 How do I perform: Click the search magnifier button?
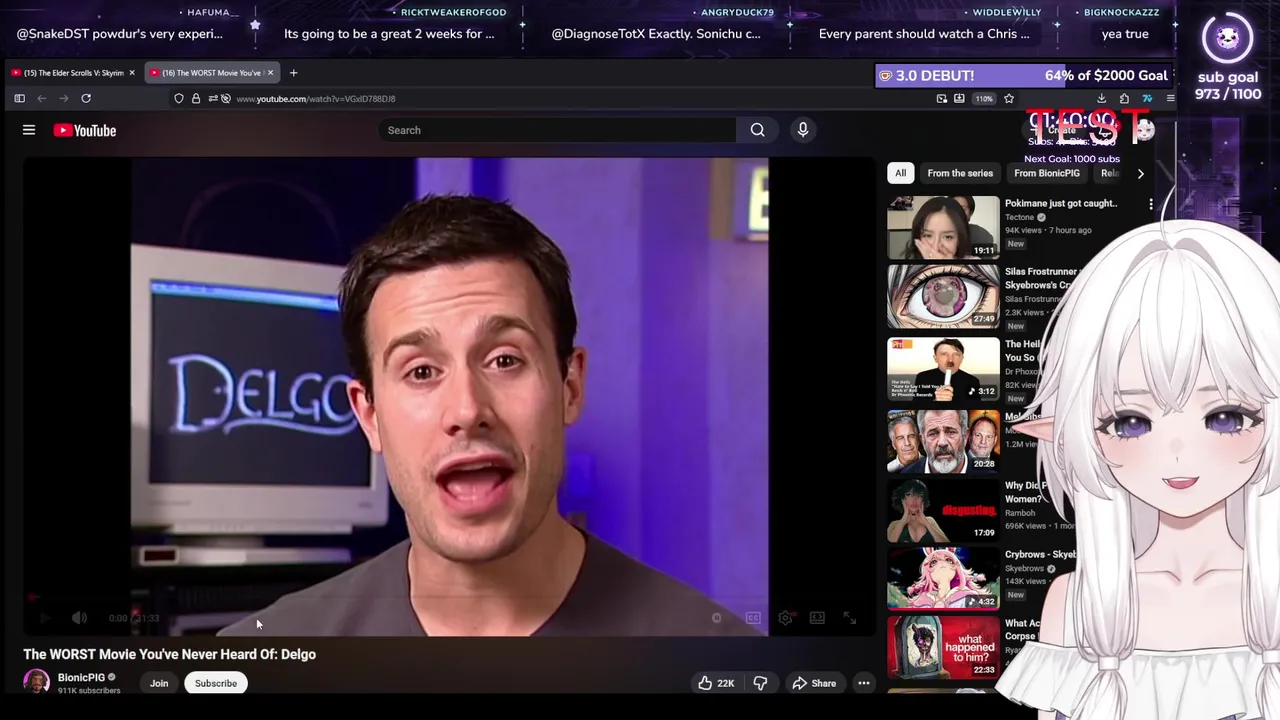tap(757, 130)
